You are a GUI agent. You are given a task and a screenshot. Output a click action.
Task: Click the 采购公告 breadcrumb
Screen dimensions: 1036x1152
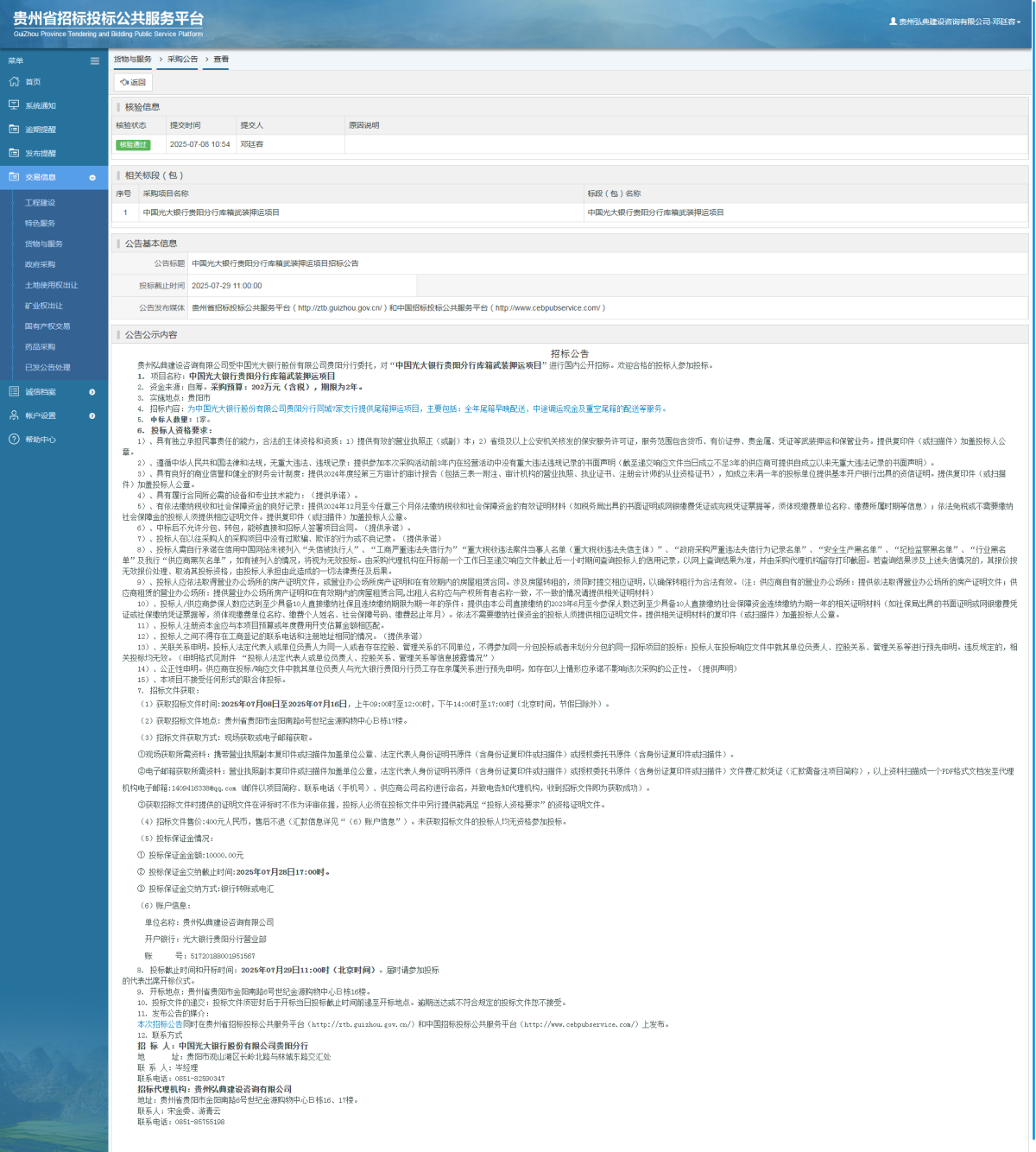(x=182, y=60)
